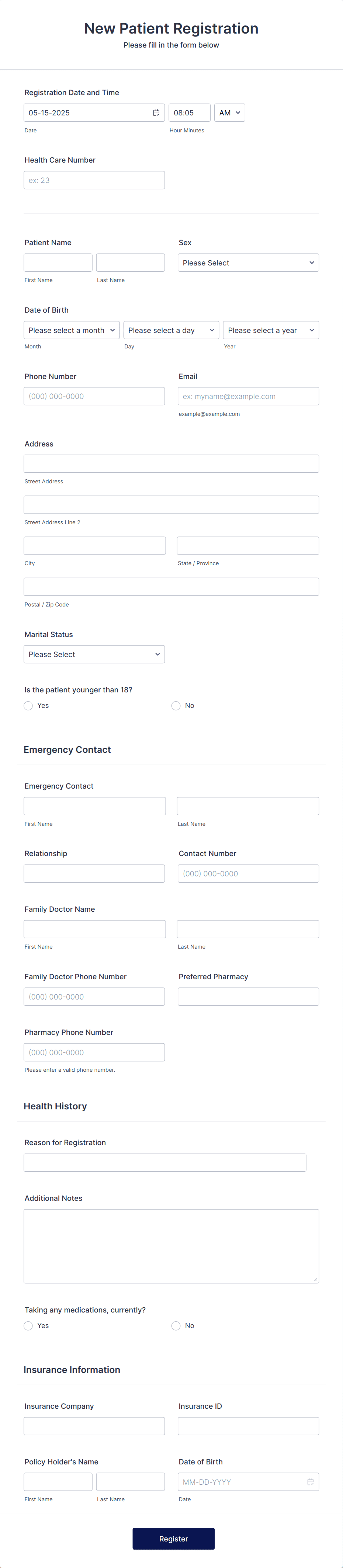
Task: Open the AM/PM selector
Action: tap(229, 112)
